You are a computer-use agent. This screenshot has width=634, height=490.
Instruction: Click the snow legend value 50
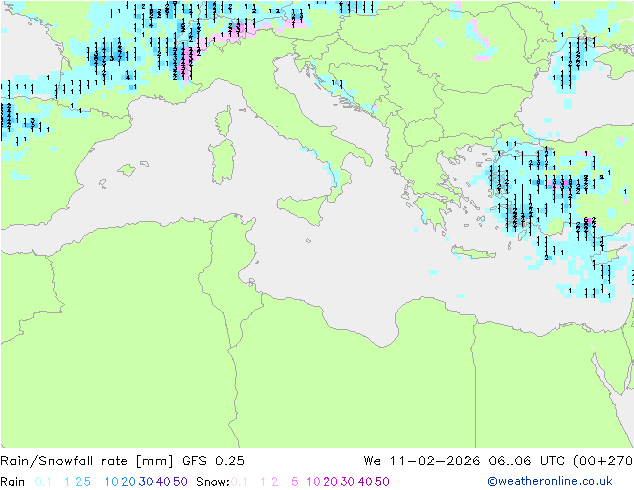point(382,482)
